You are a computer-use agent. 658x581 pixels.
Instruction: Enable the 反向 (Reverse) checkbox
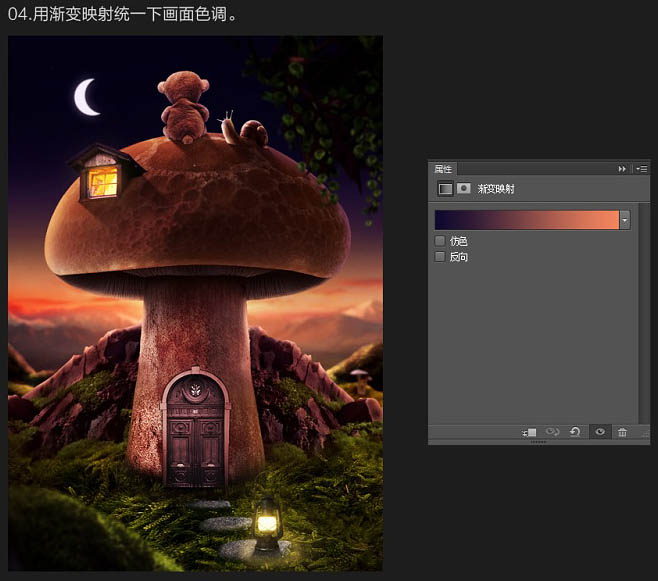[440, 257]
